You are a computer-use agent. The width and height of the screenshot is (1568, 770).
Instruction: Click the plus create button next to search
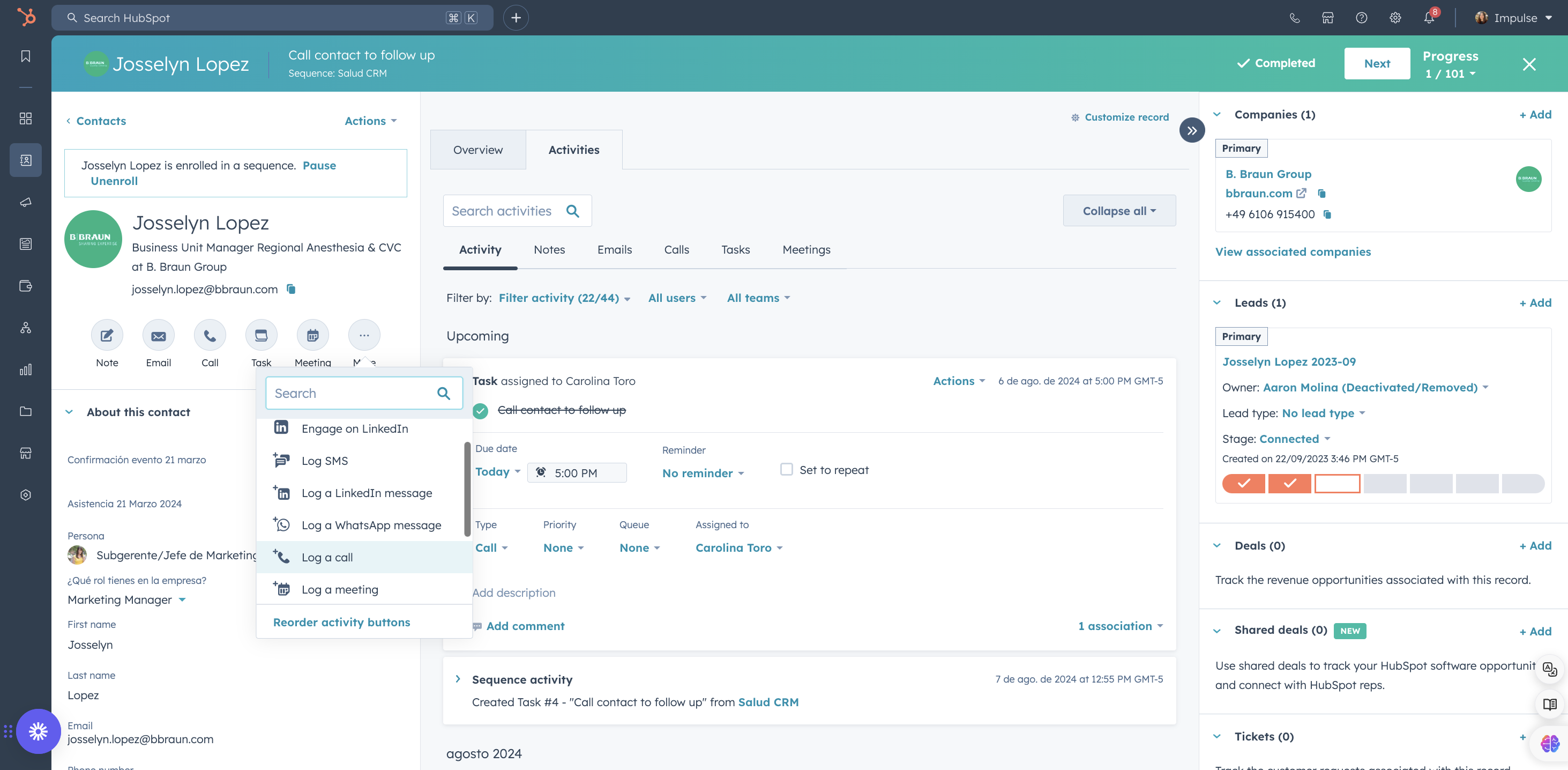[516, 18]
